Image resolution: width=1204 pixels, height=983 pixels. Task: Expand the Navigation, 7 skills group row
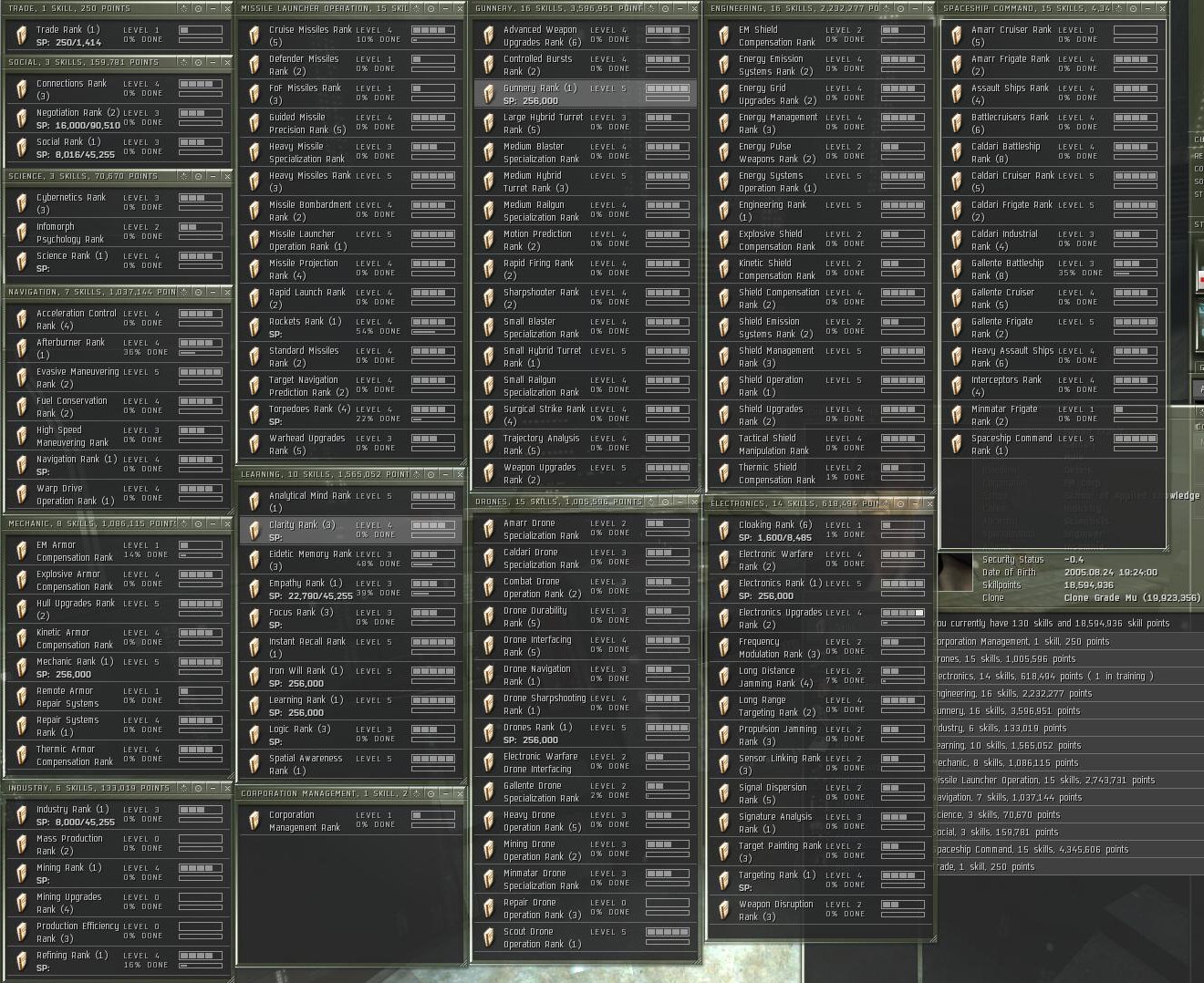(x=1069, y=797)
